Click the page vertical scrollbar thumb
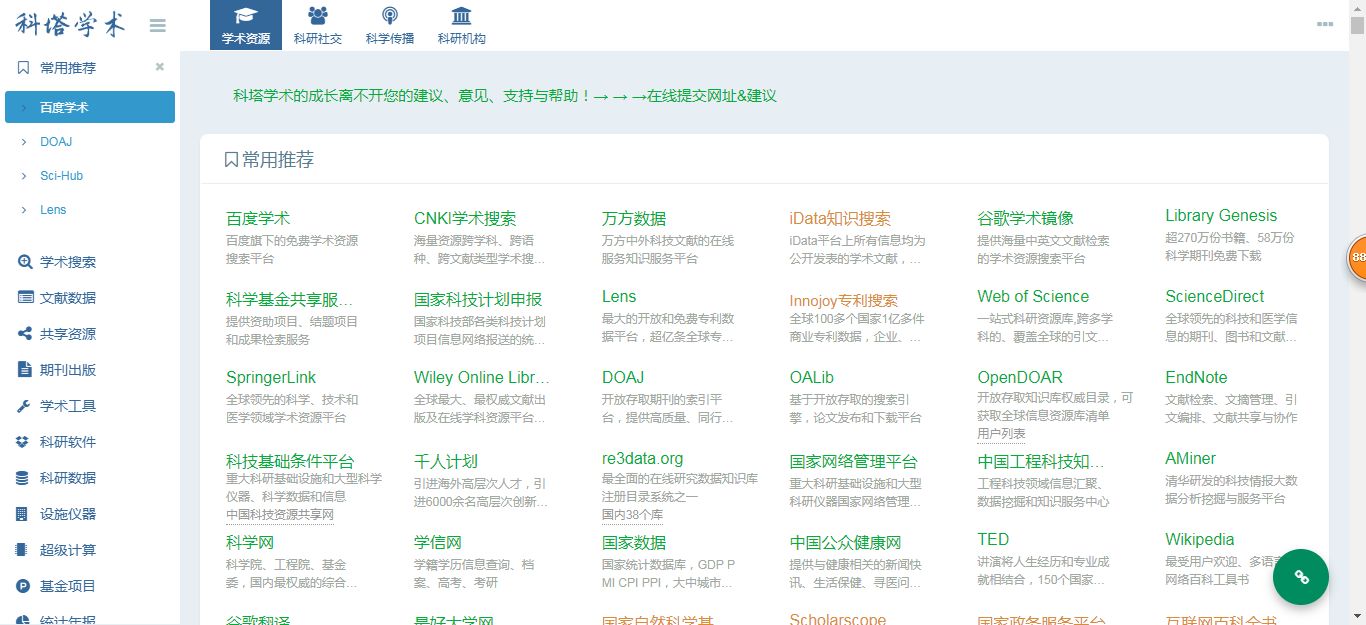This screenshot has width=1366, height=625. coord(1357,27)
